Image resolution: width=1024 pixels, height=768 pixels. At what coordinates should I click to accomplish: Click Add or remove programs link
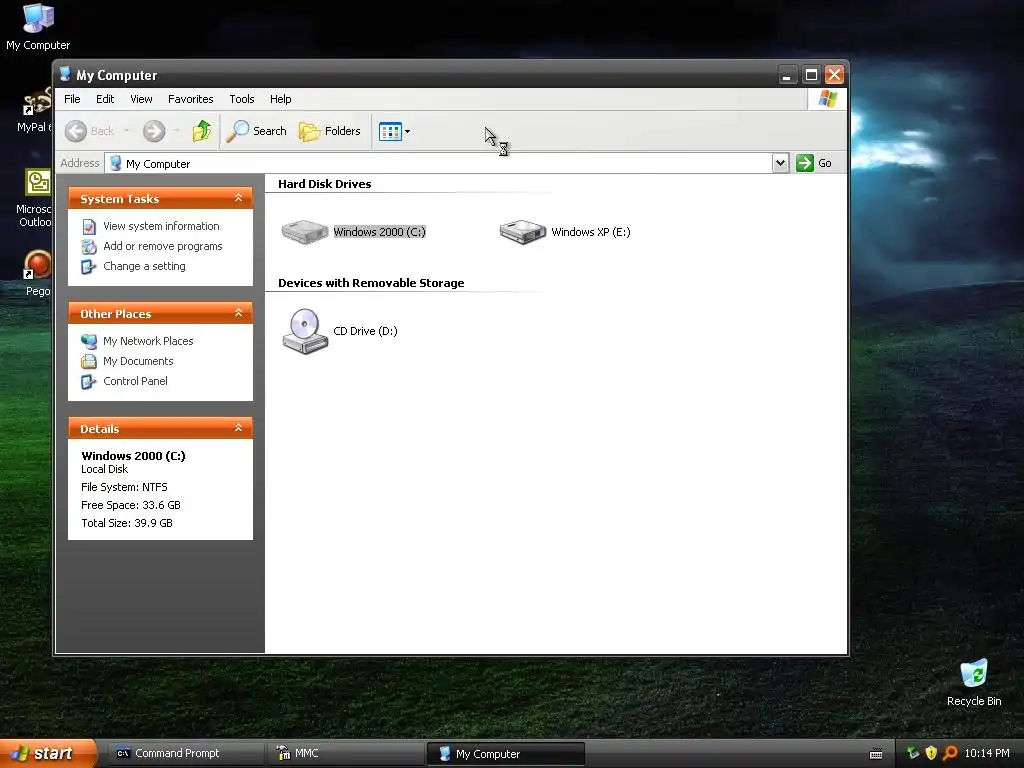pyautogui.click(x=163, y=246)
